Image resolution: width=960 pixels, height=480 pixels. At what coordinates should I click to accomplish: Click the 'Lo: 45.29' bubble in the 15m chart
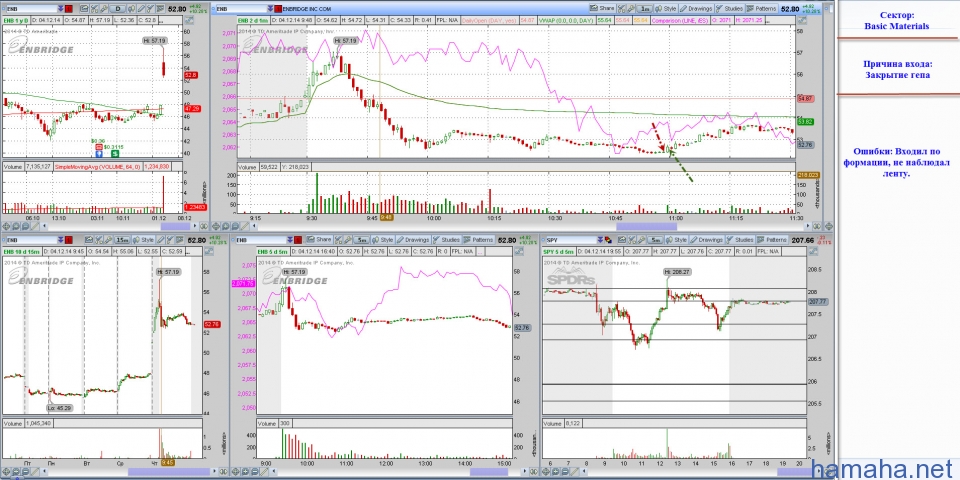(x=59, y=408)
